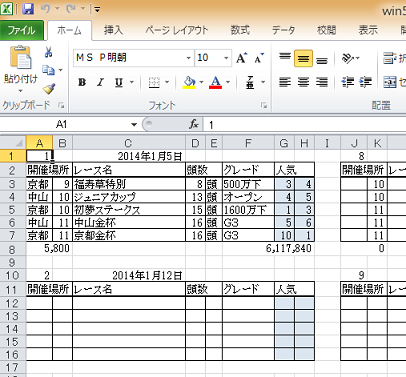Select column C header
Viewport: 406px width, 377px height.
point(129,143)
